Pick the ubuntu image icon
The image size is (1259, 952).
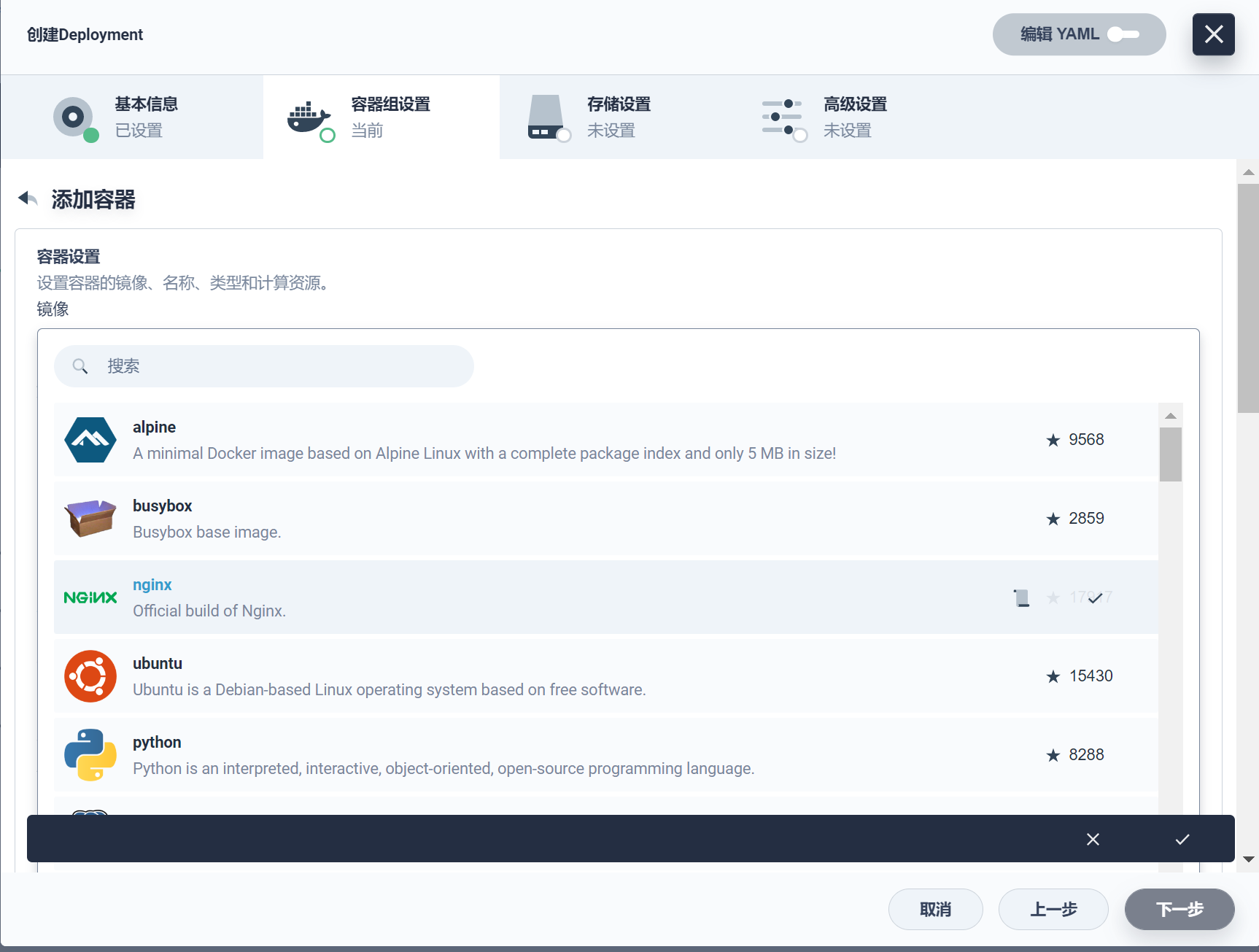click(90, 676)
